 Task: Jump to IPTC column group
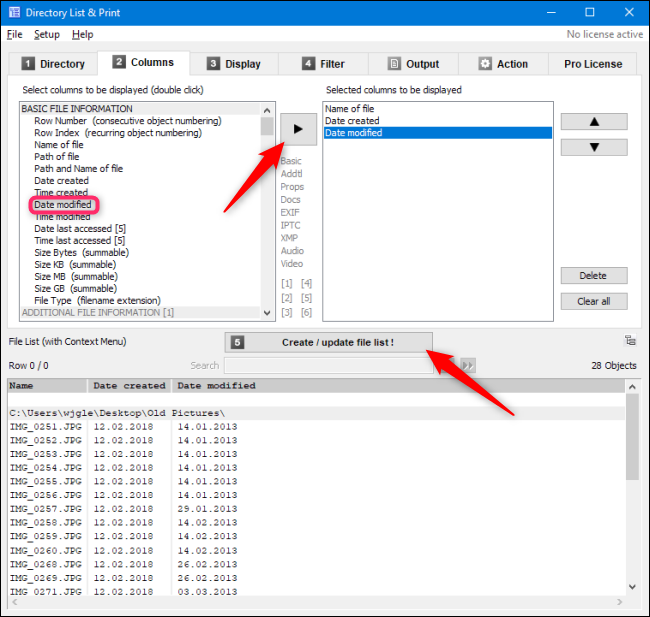click(x=291, y=225)
